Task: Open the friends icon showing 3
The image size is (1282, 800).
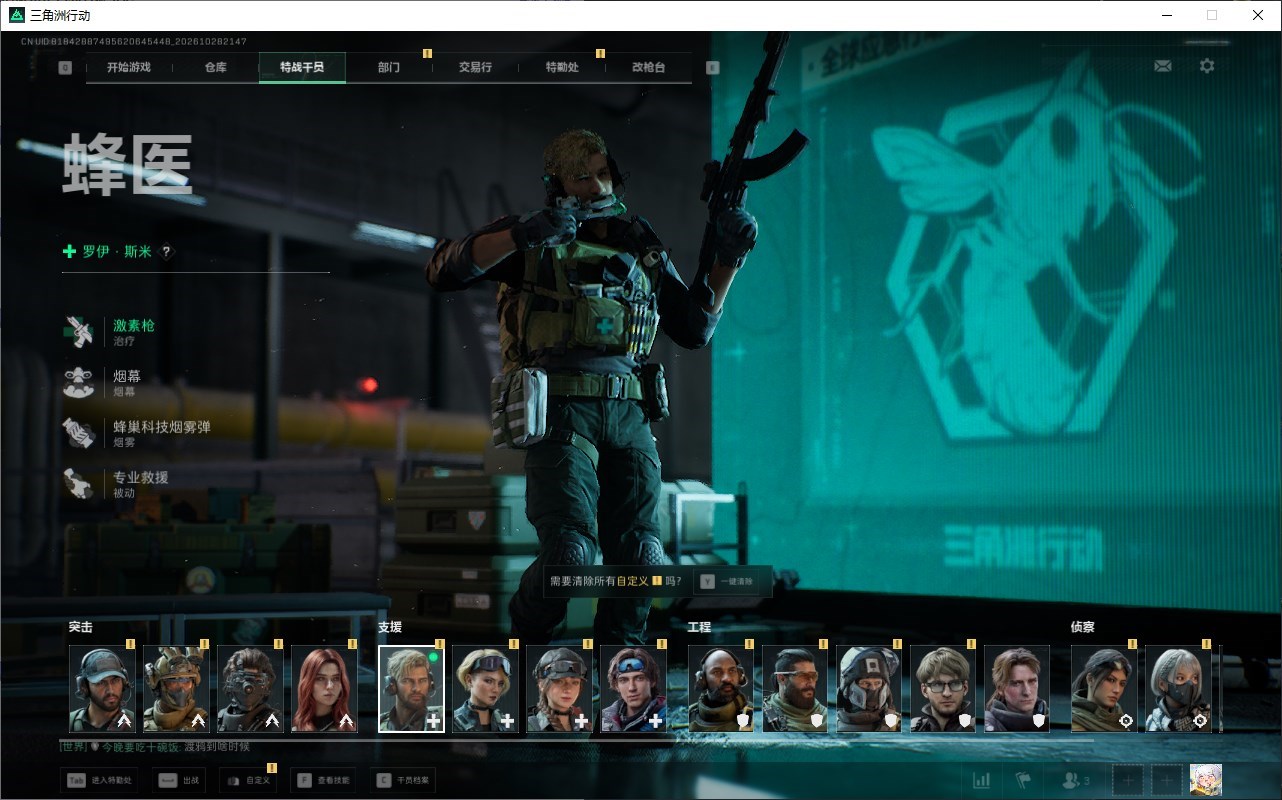Action: pyautogui.click(x=1076, y=780)
